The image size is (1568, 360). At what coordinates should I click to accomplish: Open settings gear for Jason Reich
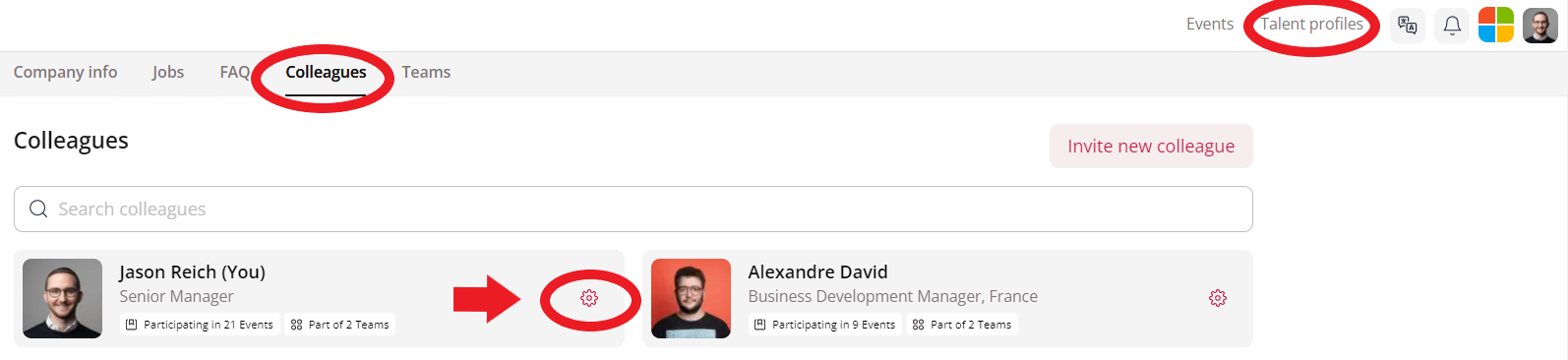(589, 298)
